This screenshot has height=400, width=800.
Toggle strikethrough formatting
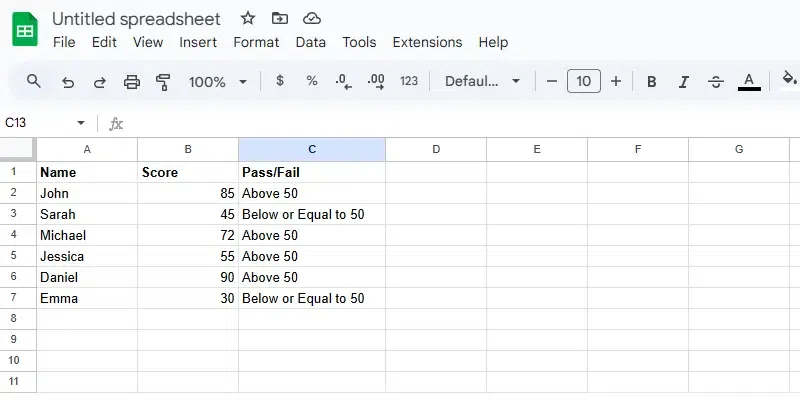coord(716,82)
